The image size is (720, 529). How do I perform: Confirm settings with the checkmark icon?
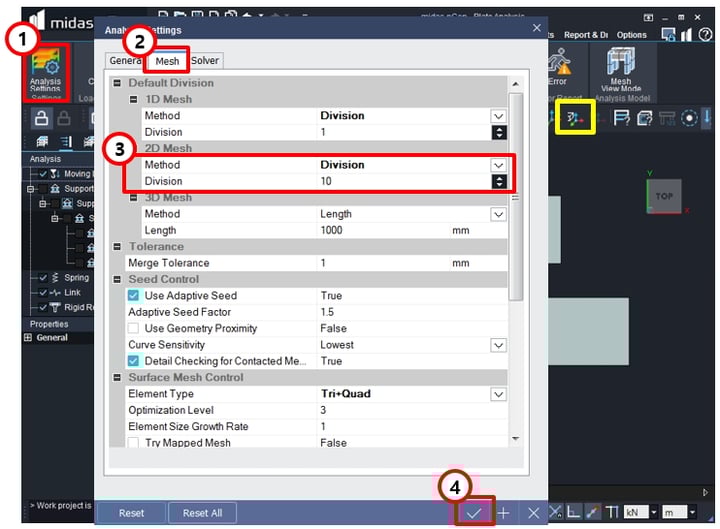[474, 512]
